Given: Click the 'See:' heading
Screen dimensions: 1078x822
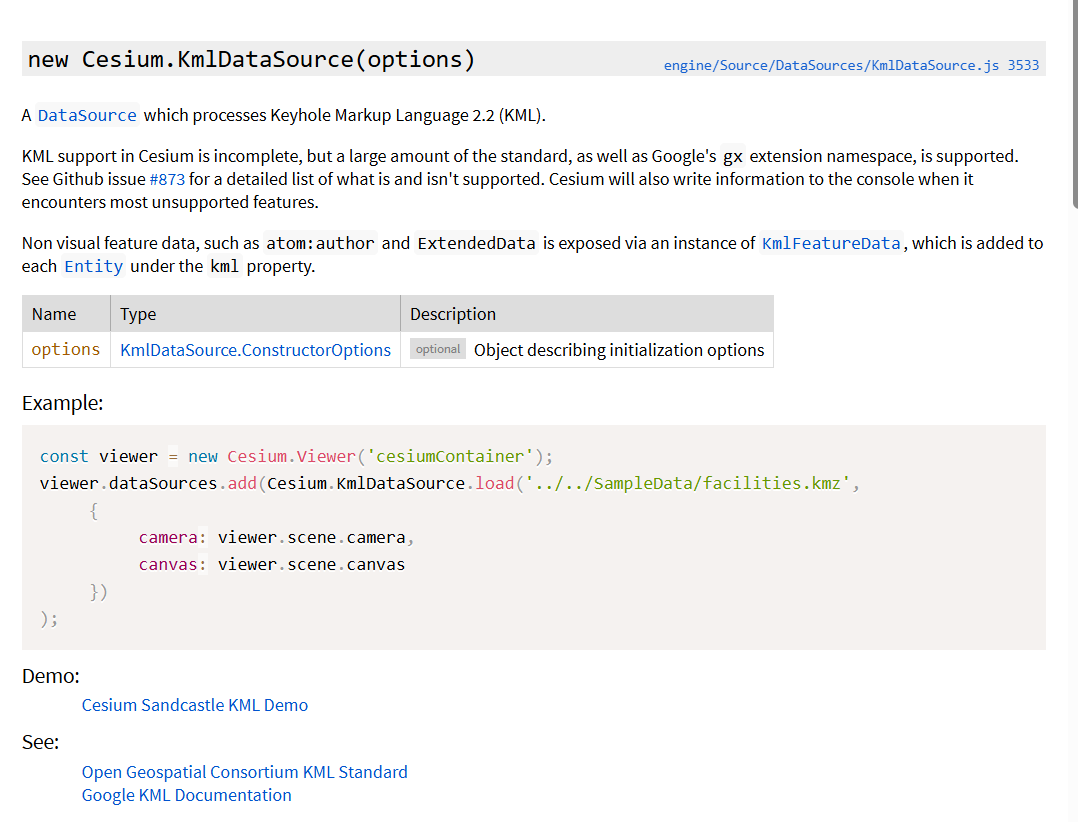Looking at the screenshot, I should [41, 742].
